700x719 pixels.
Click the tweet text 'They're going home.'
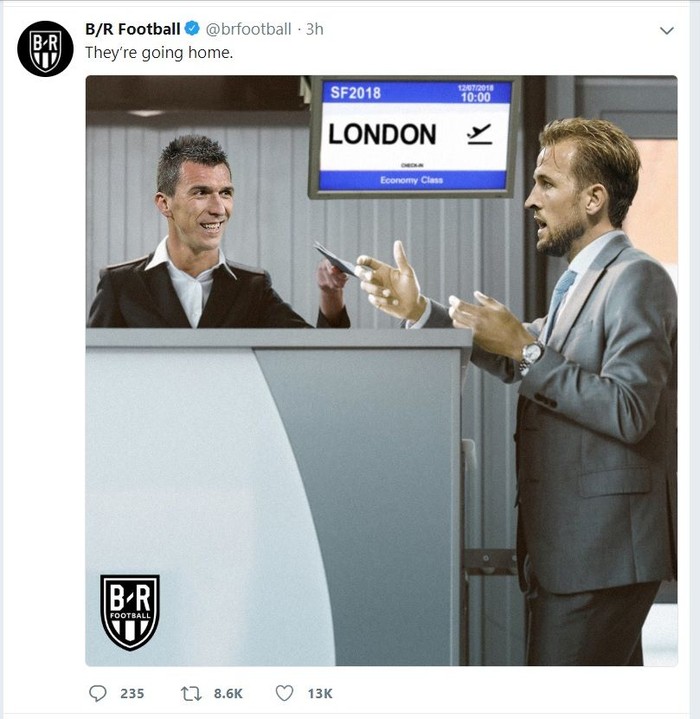tap(158, 53)
